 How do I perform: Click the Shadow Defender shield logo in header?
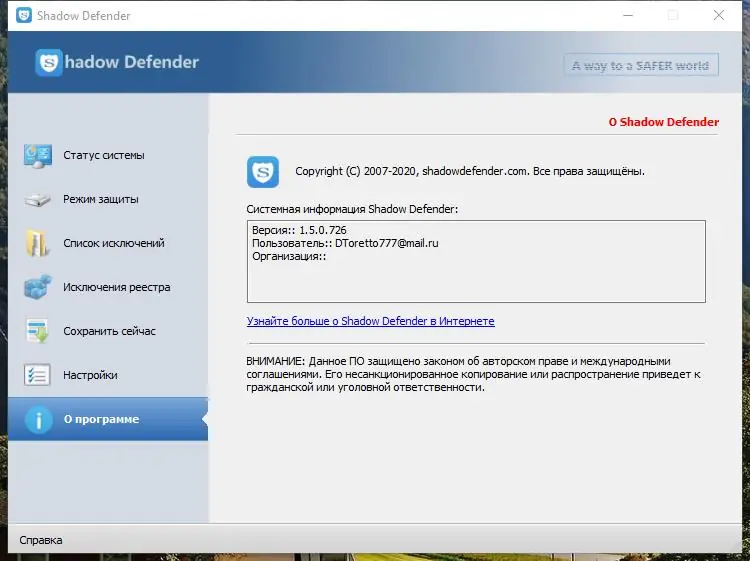point(49,62)
